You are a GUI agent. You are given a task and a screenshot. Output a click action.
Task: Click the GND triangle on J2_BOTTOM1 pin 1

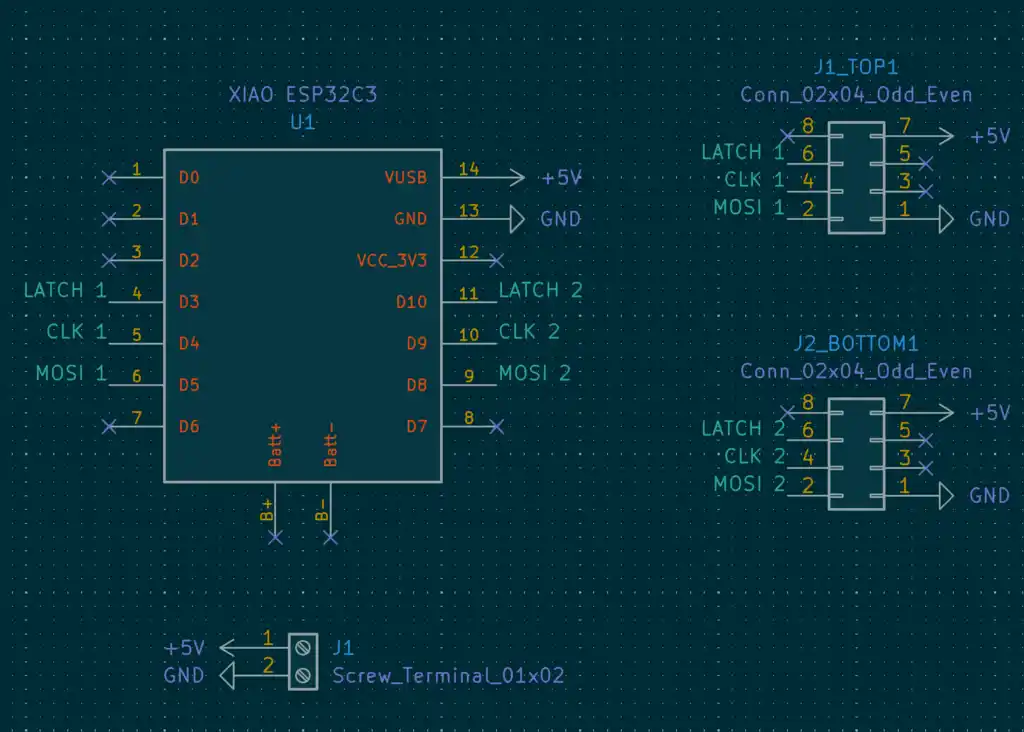click(946, 496)
